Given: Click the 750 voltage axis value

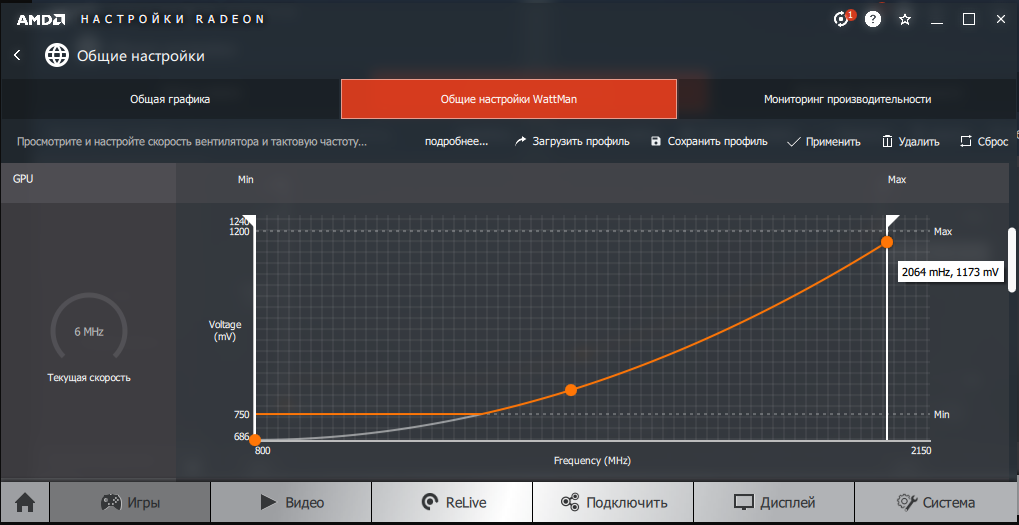Looking at the screenshot, I should click(242, 415).
